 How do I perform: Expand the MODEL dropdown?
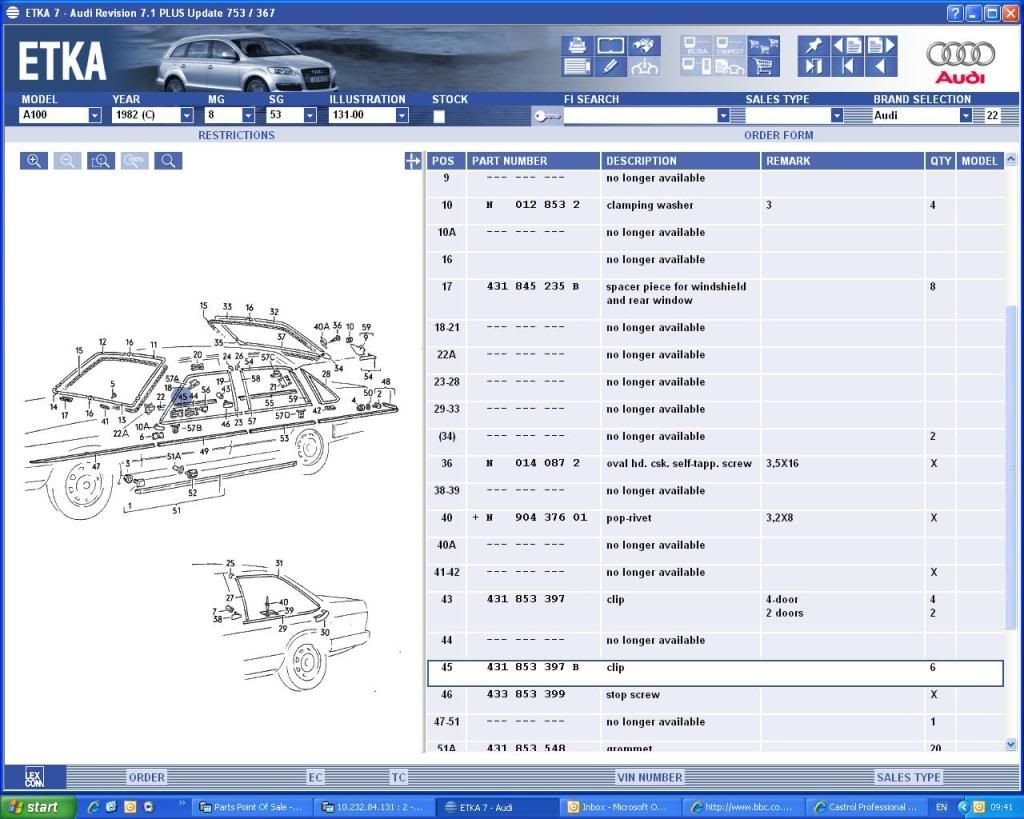(95, 116)
